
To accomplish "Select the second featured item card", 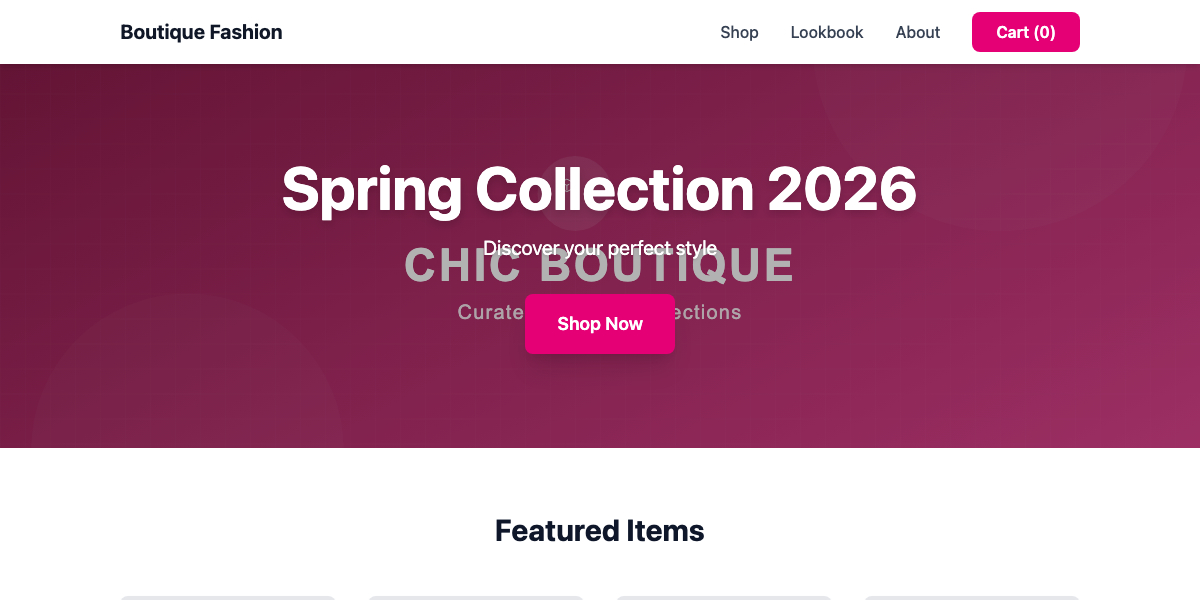I will pos(476,598).
